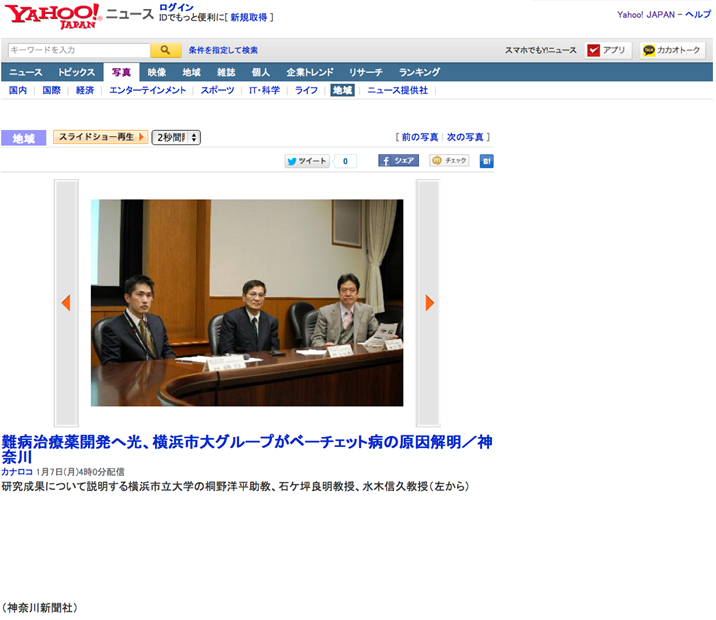Advance to next photo with right orange arrow
716x620 pixels.
click(429, 303)
